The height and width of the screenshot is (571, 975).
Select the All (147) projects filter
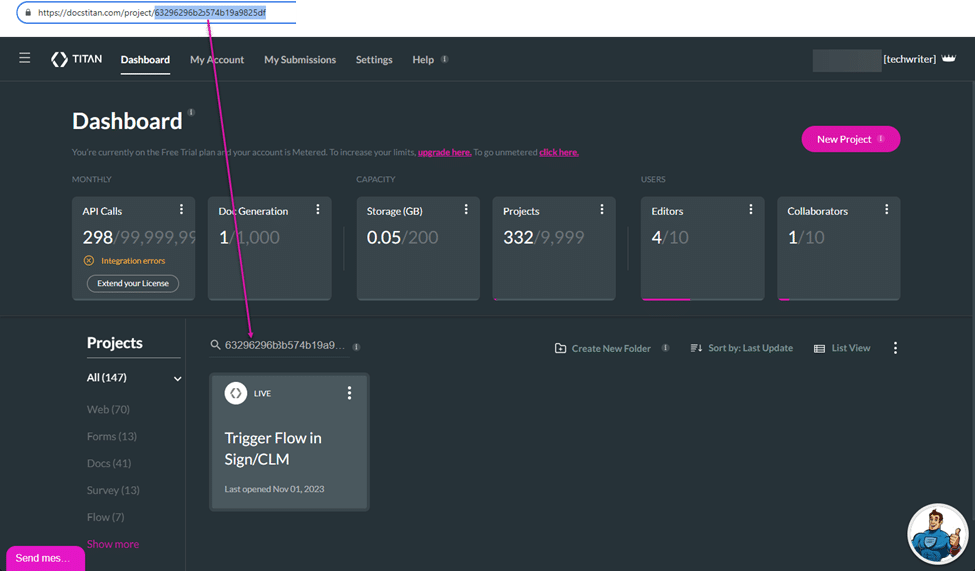(106, 378)
